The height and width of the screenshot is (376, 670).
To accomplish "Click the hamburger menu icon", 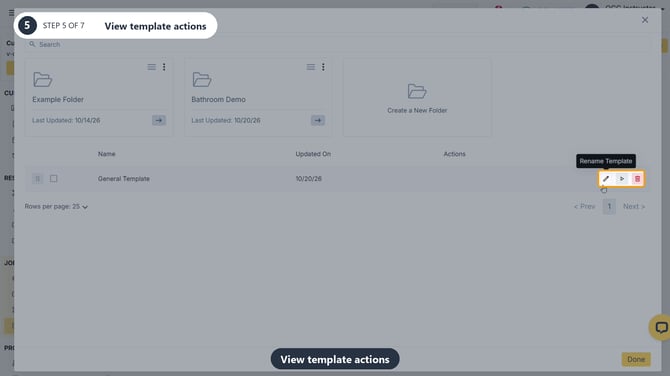I will coord(12,13).
